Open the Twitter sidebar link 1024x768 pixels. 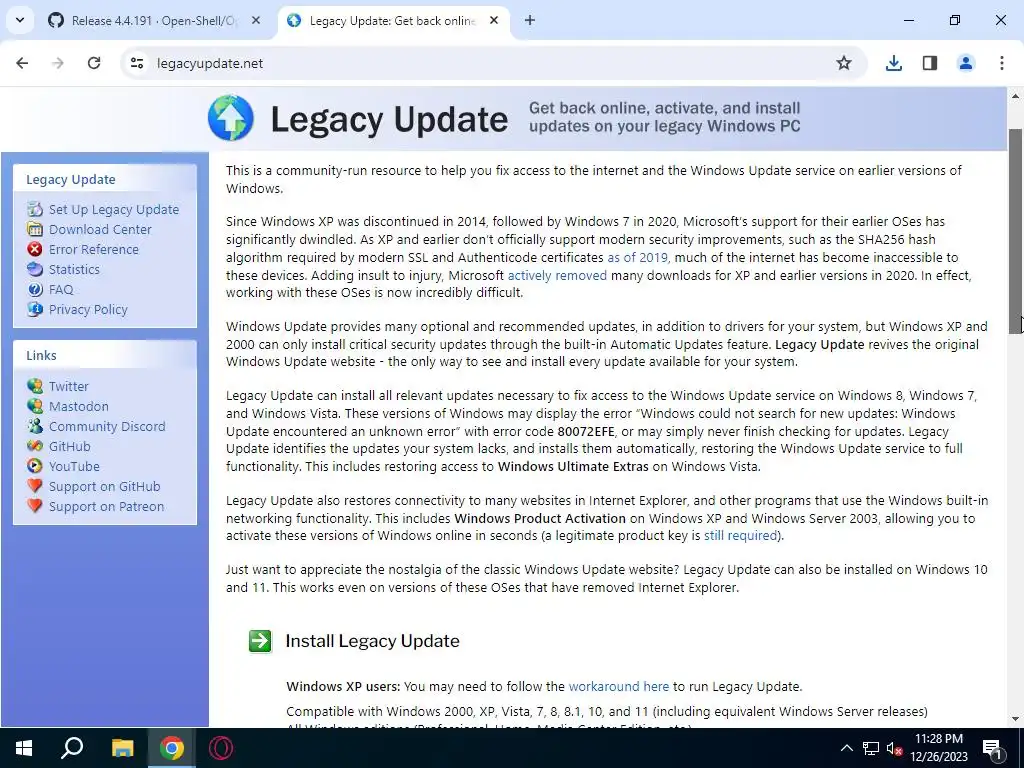point(69,386)
